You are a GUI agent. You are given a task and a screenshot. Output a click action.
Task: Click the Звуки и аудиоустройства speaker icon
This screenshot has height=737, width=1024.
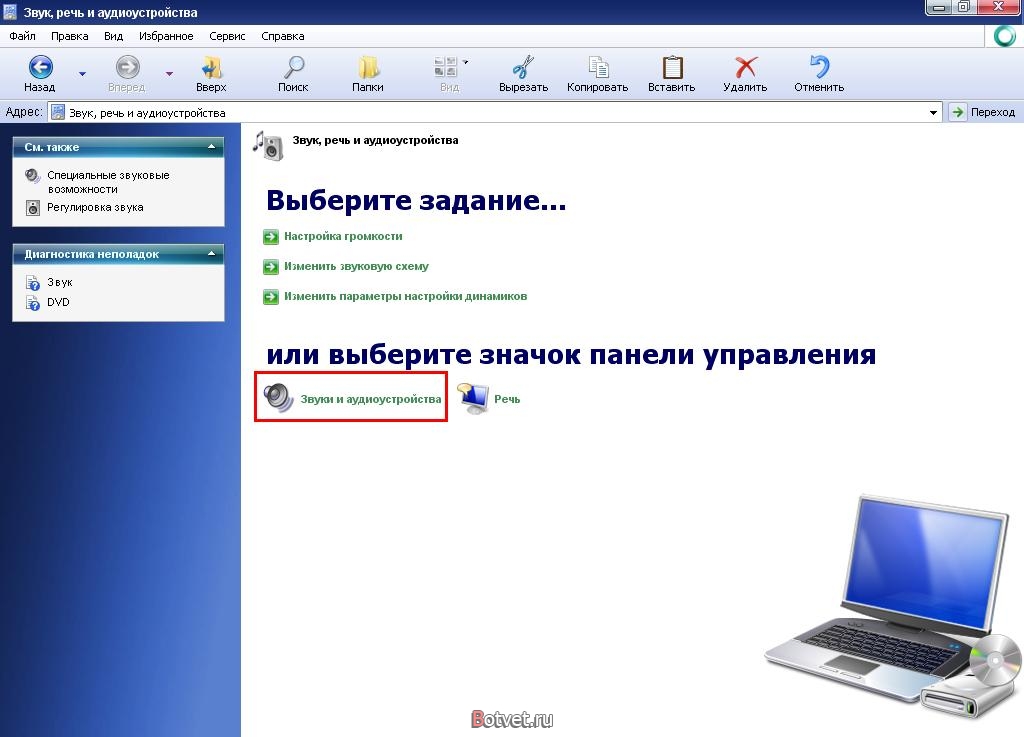(x=278, y=398)
